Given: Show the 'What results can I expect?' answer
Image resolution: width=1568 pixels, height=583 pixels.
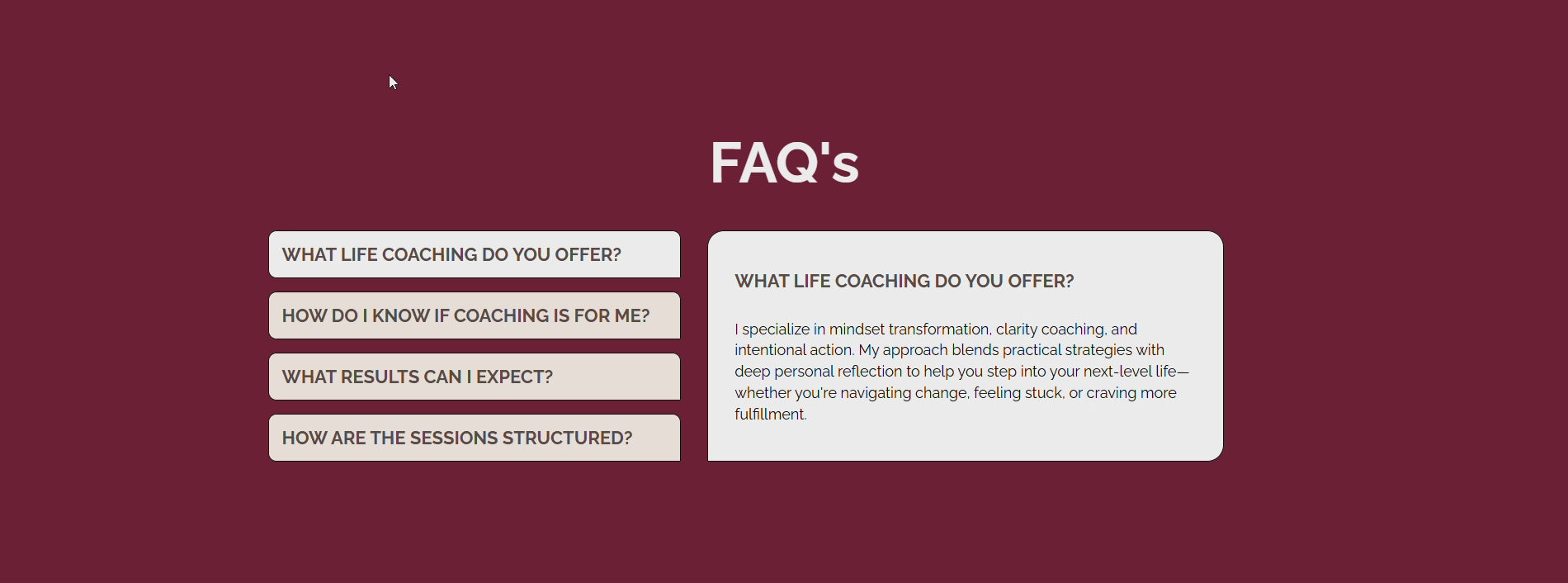Looking at the screenshot, I should point(475,377).
